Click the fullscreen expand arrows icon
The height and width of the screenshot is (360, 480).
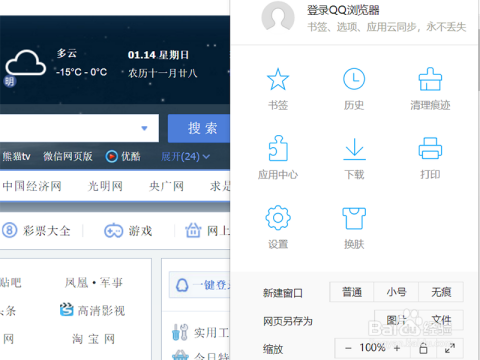tap(450, 348)
